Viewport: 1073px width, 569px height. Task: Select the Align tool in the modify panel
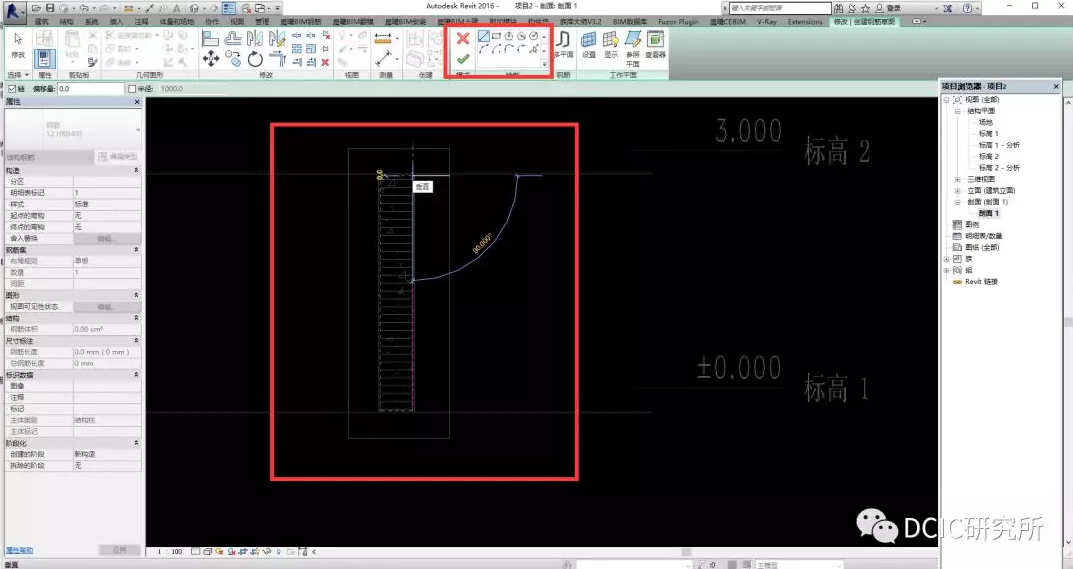pos(211,38)
